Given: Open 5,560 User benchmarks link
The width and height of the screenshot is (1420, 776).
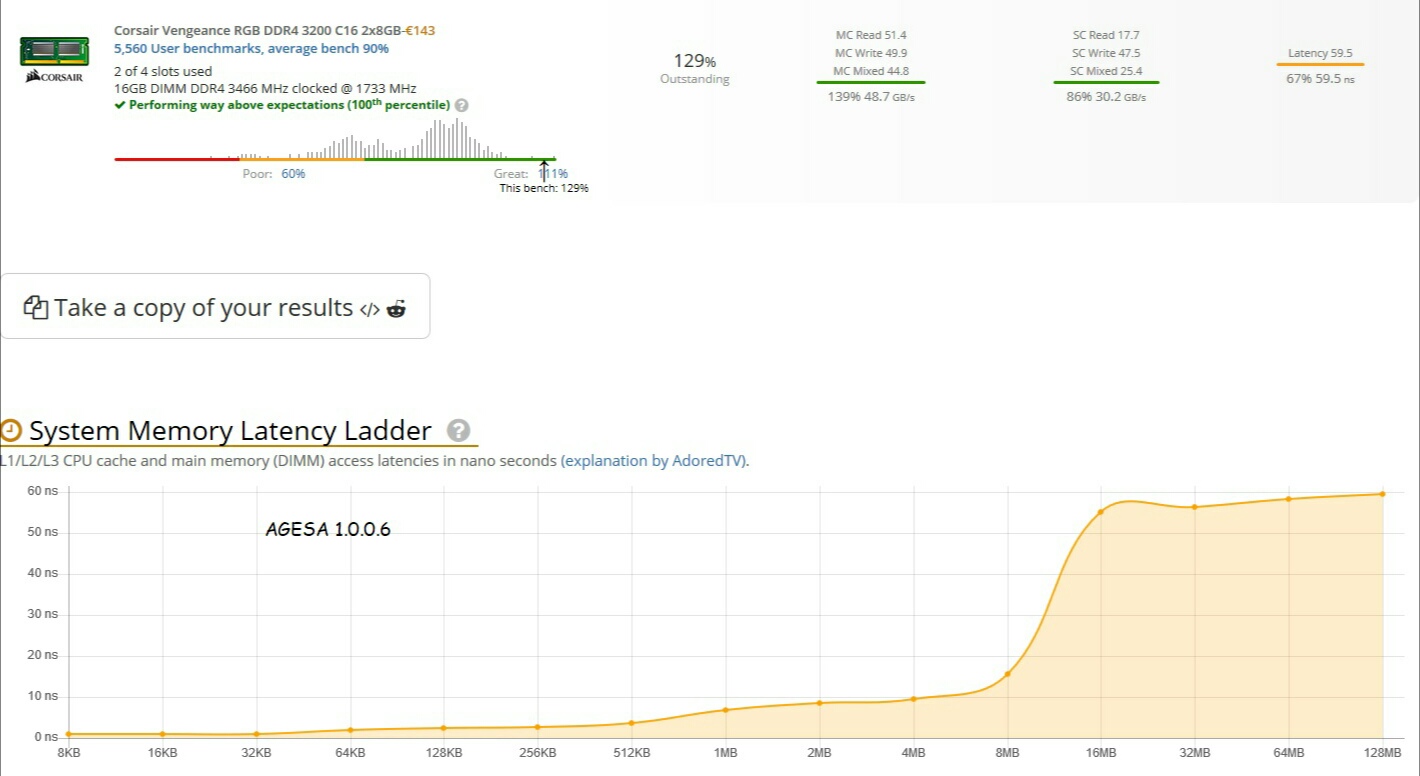Looking at the screenshot, I should pos(251,48).
